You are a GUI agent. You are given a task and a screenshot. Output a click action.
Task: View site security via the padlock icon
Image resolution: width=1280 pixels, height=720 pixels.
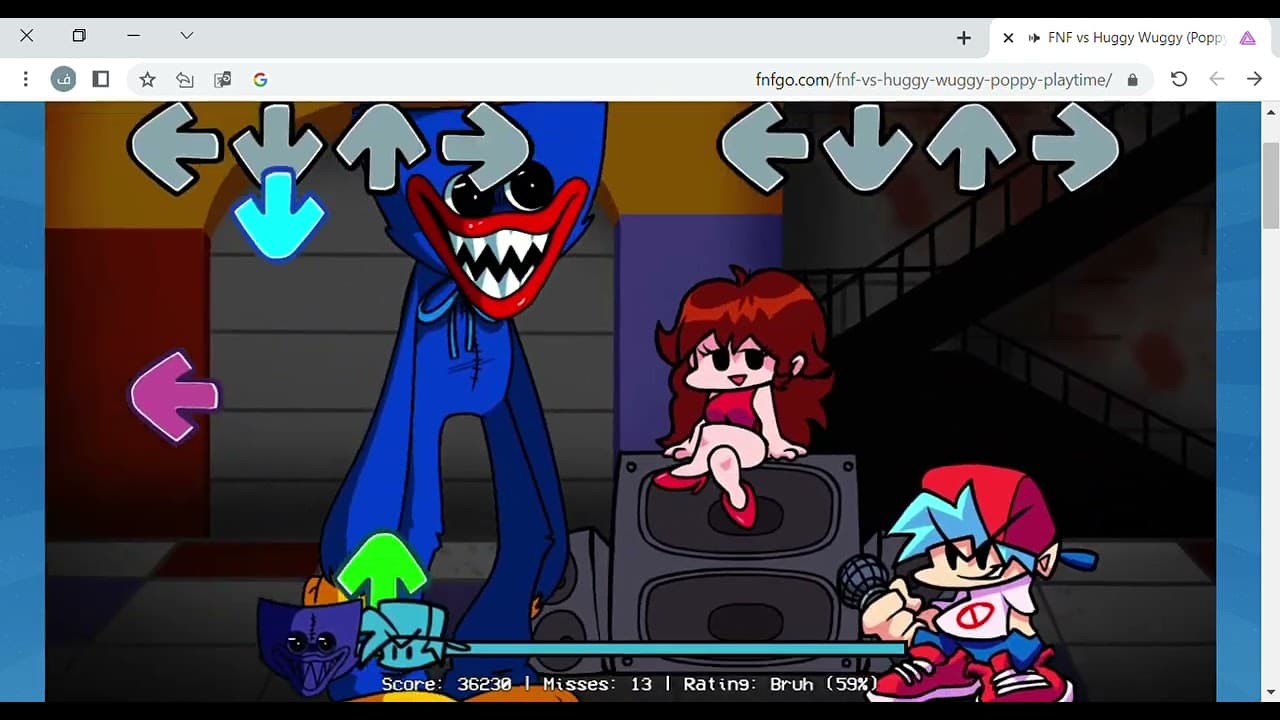[x=1132, y=80]
